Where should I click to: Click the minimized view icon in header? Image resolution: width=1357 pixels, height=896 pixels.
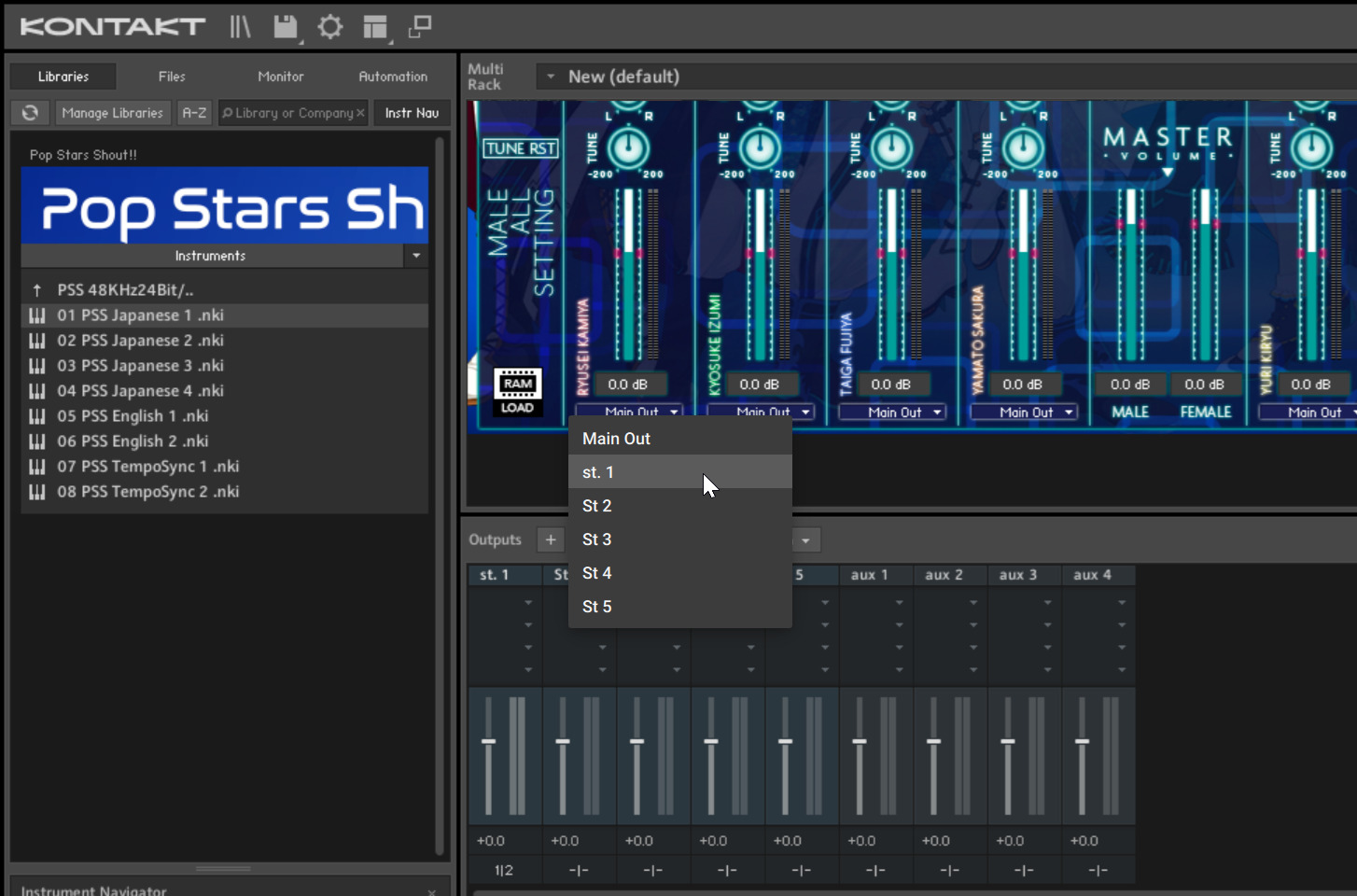coord(420,26)
